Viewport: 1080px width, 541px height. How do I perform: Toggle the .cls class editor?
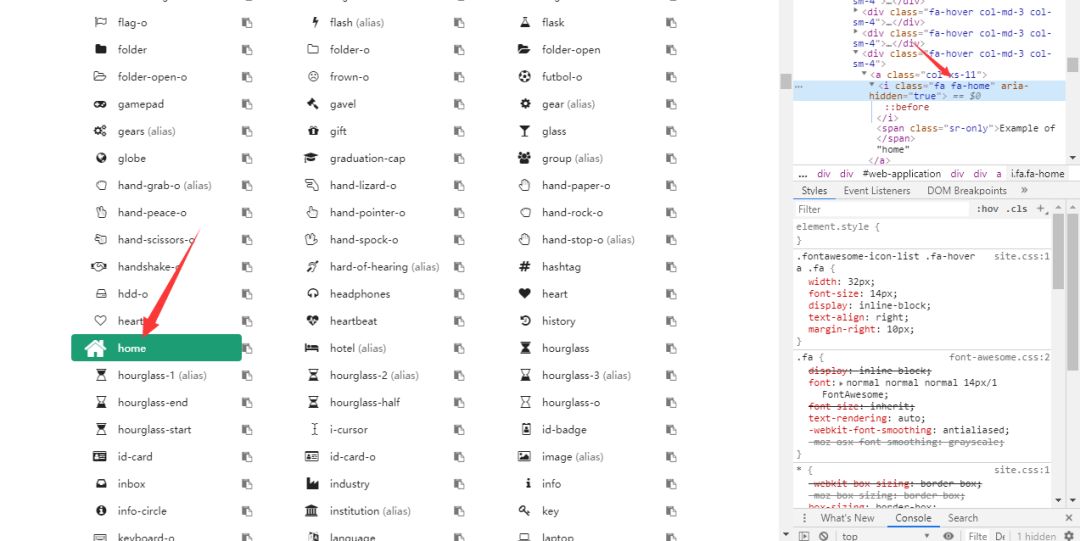(1017, 209)
